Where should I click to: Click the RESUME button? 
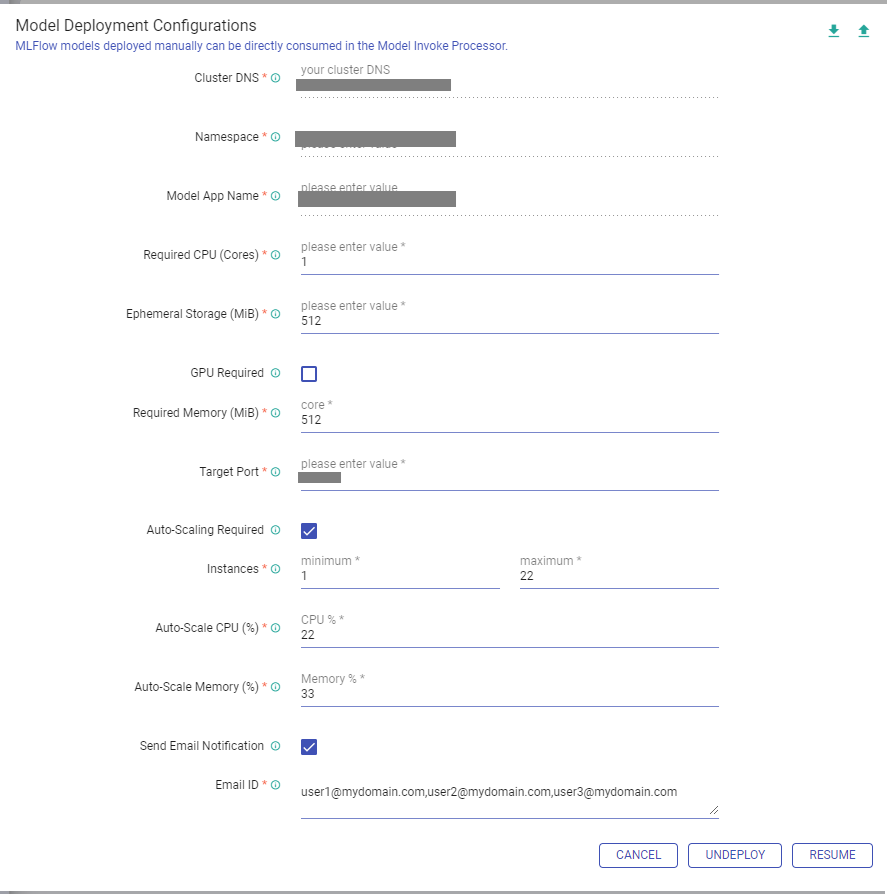click(x=832, y=855)
